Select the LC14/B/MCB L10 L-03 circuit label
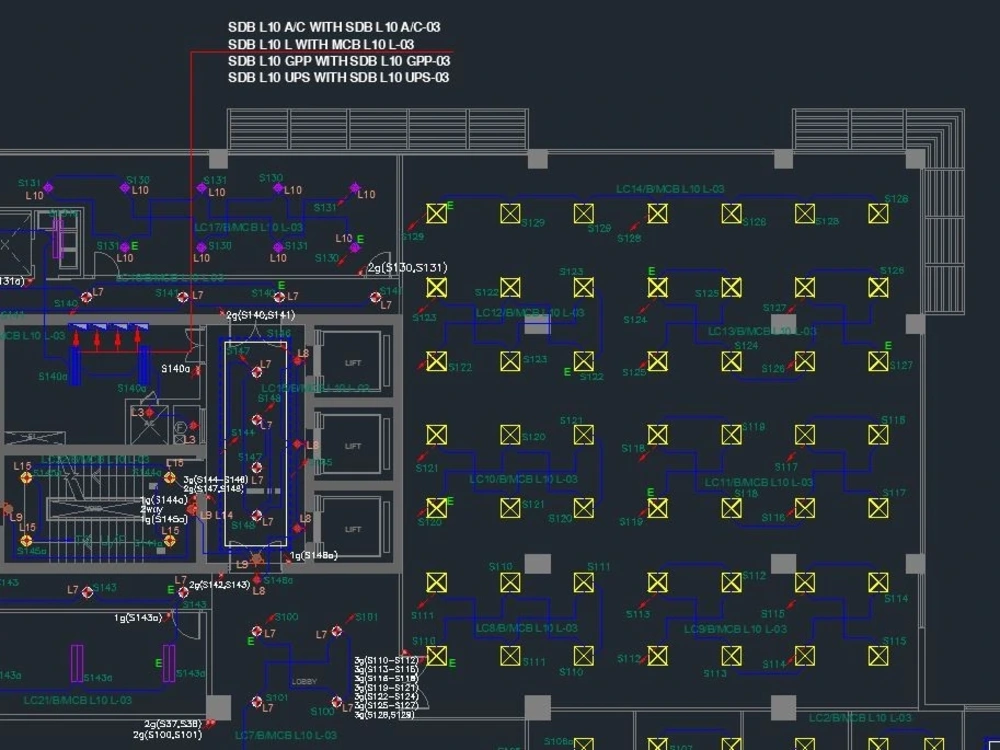Screen dimensions: 1000x750 tap(672, 185)
